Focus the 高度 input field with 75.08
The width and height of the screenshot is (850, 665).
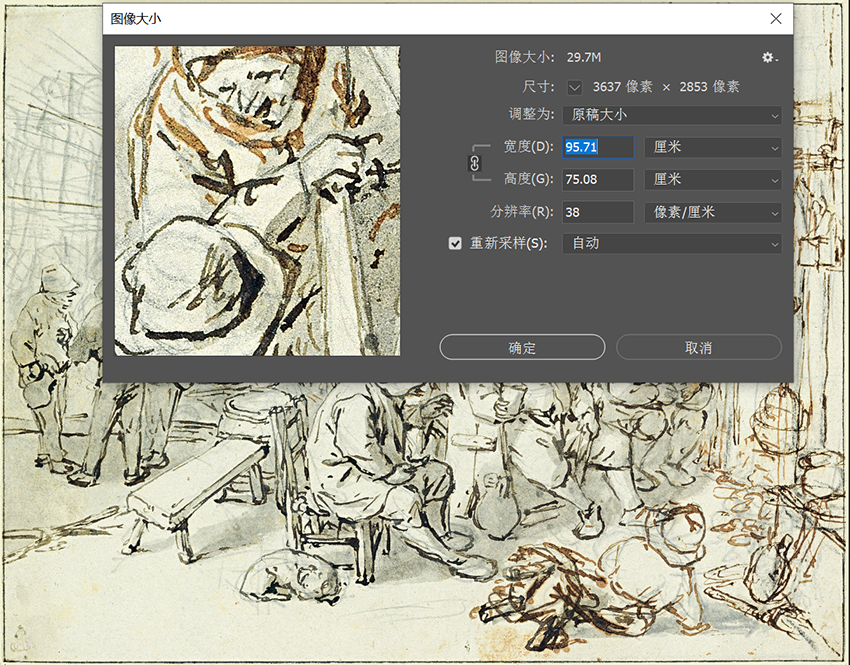click(598, 179)
